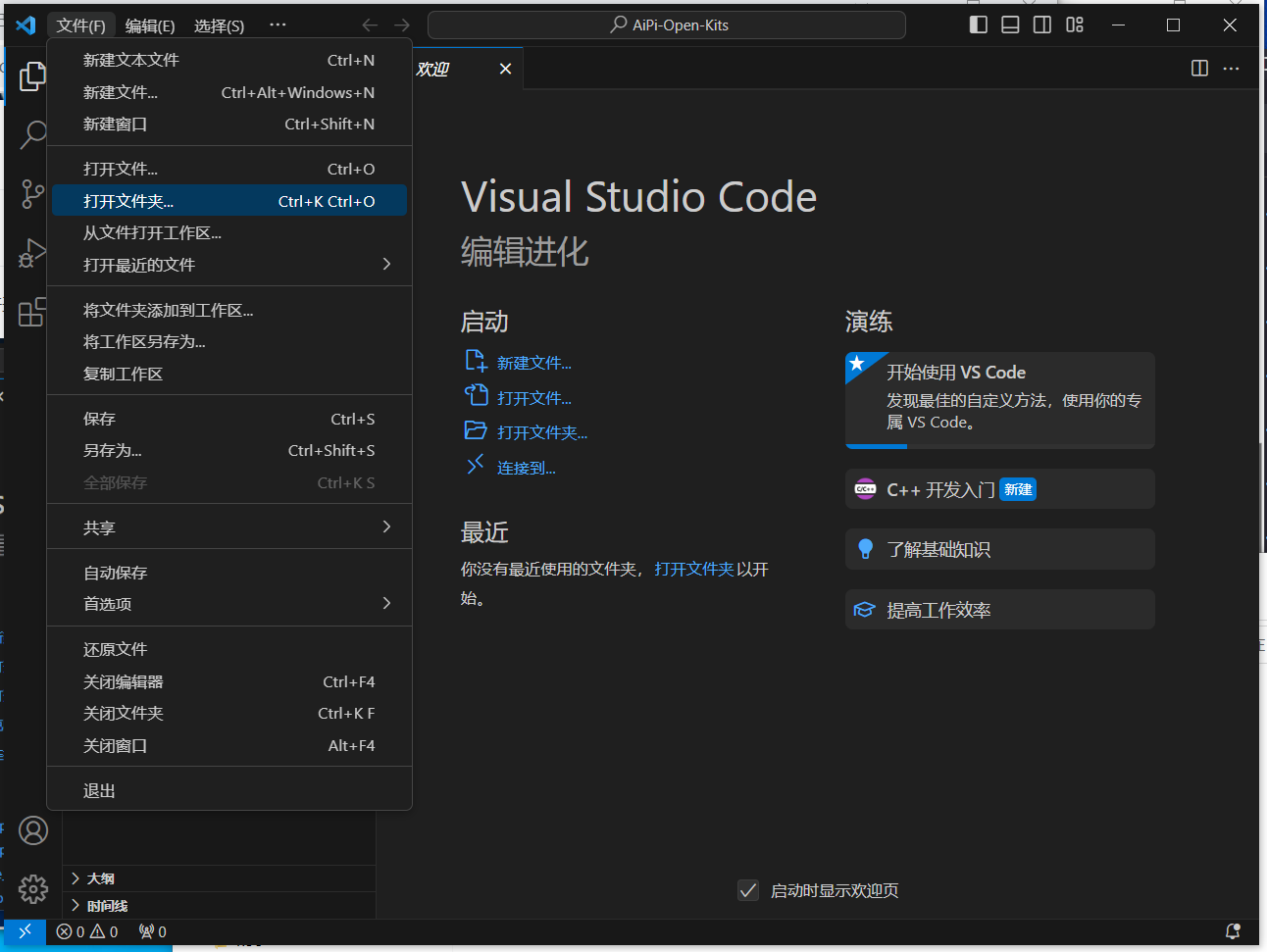Screen dimensions: 1267x952
Task: Click the go back arrow in title bar
Action: 370,25
